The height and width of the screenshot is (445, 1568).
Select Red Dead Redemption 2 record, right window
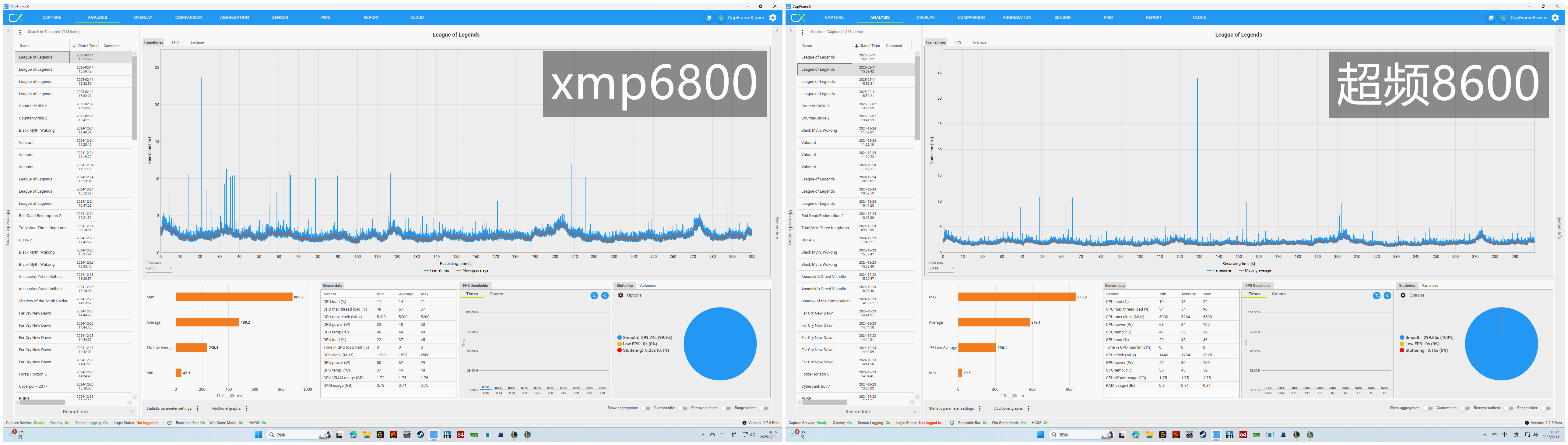[x=856, y=216]
